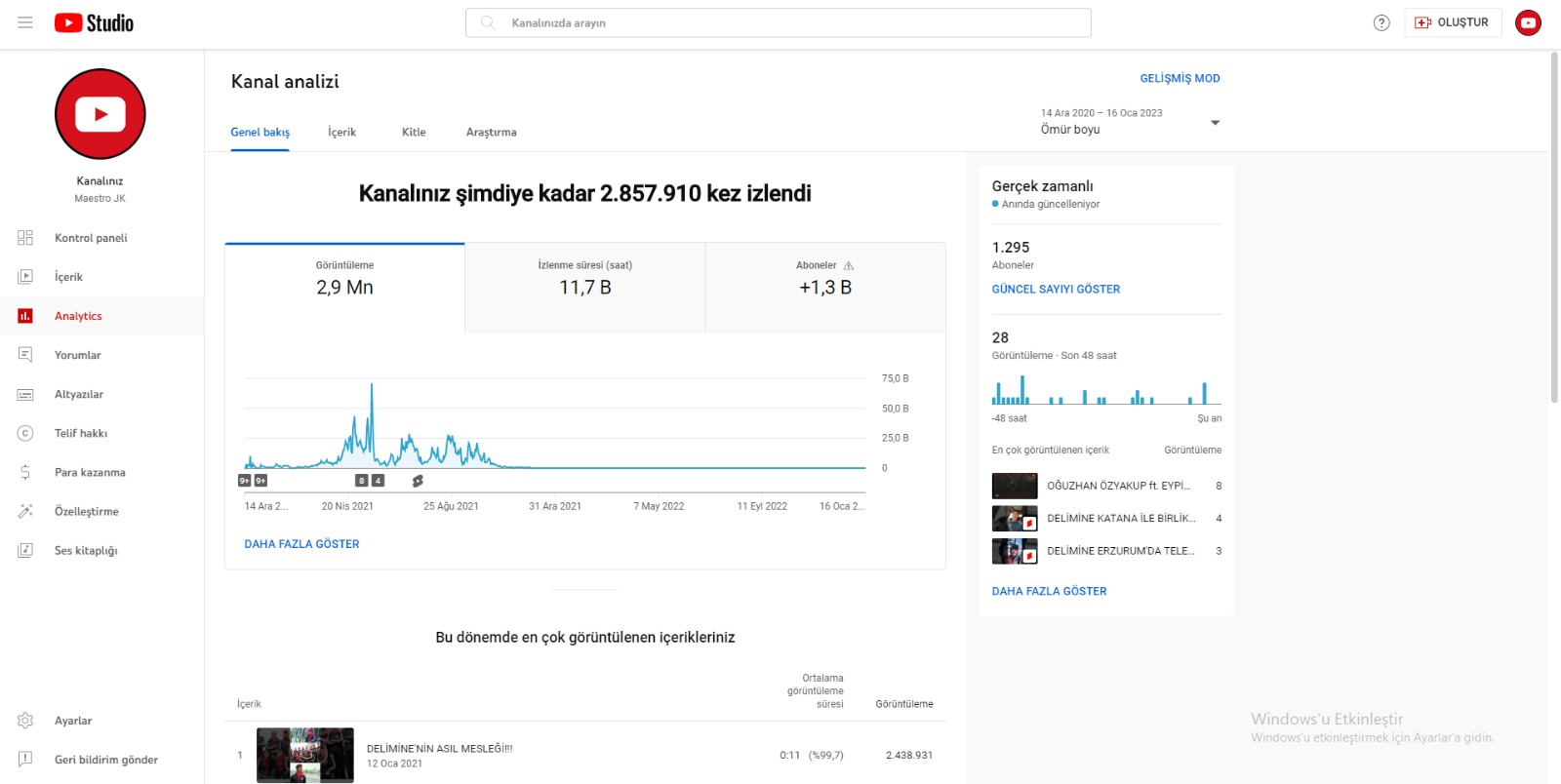Open DELİMİNE KATANA İLE BİRLİK thumbnail

pos(1015,519)
